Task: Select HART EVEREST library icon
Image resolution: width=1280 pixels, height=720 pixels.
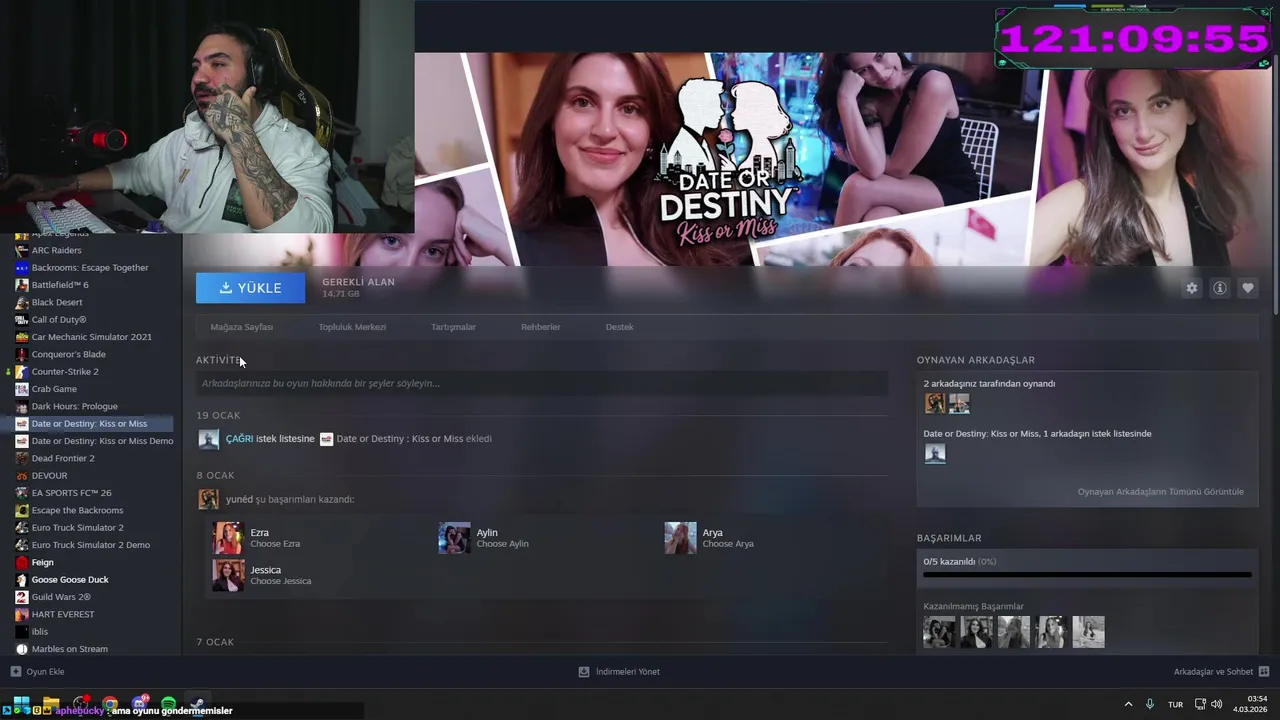Action: click(22, 614)
